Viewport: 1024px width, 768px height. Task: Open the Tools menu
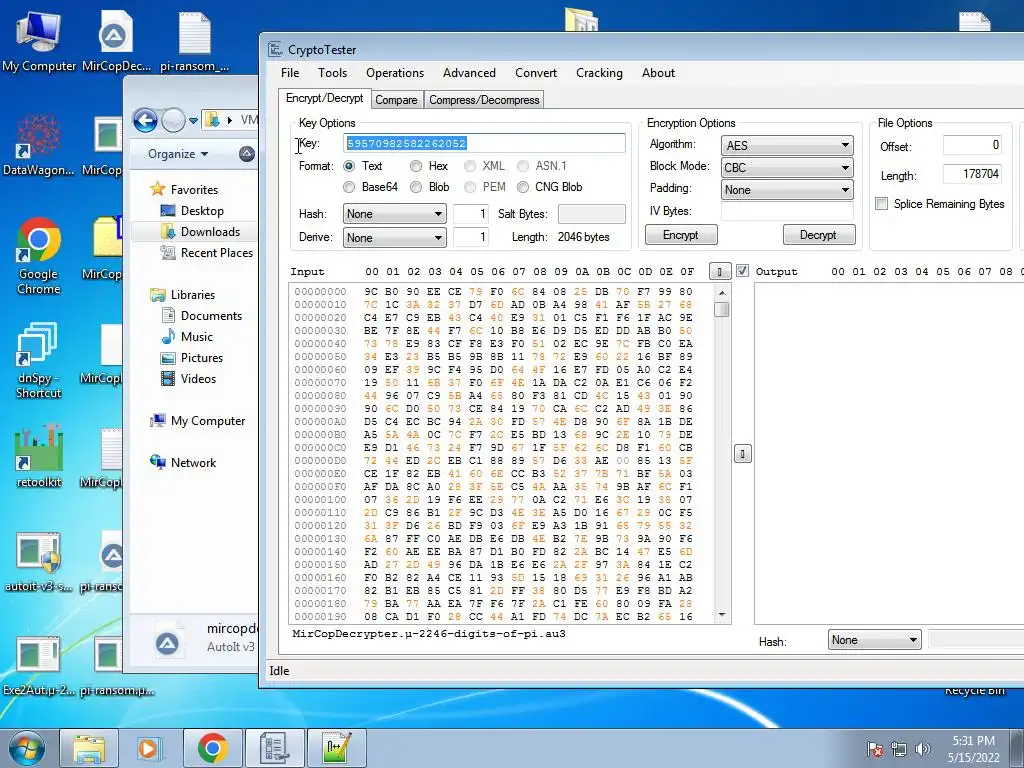tap(332, 72)
